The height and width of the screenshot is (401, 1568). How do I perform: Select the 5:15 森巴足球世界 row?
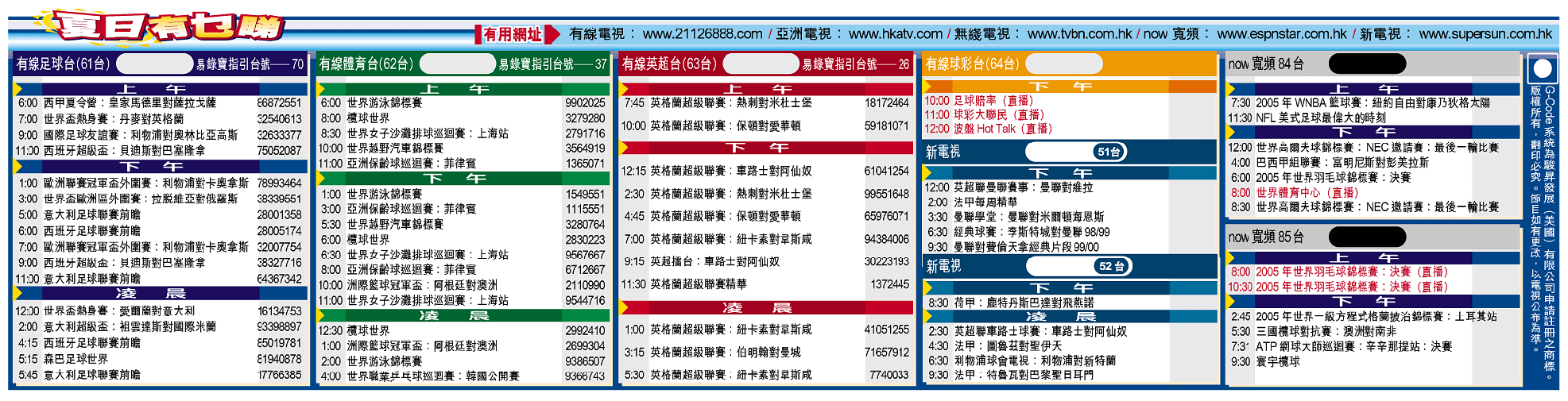coord(160,359)
